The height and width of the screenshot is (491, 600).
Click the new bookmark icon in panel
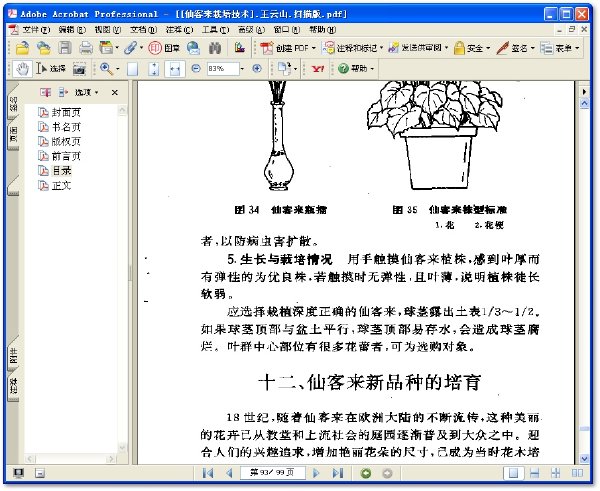[x=45, y=92]
